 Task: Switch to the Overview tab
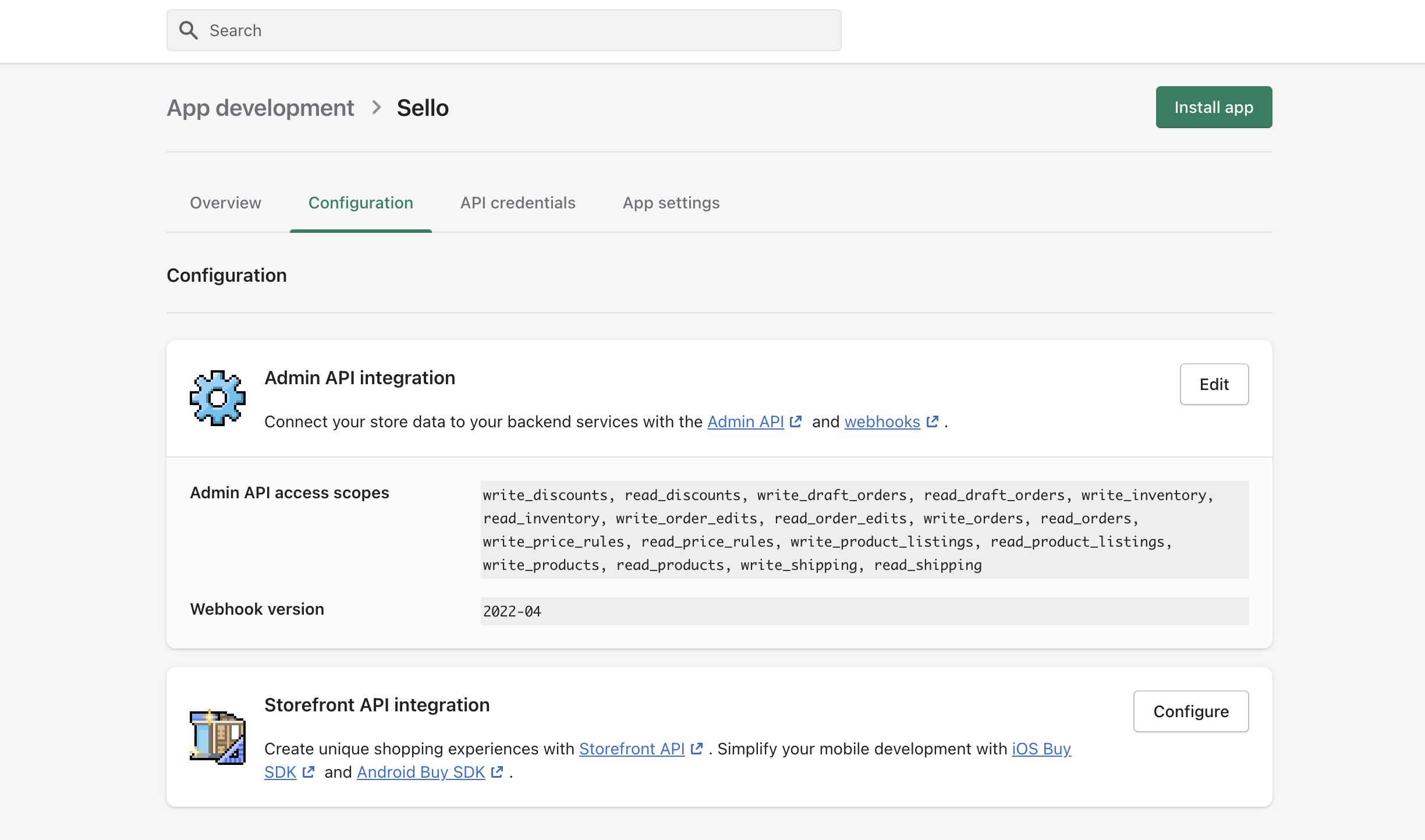225,203
